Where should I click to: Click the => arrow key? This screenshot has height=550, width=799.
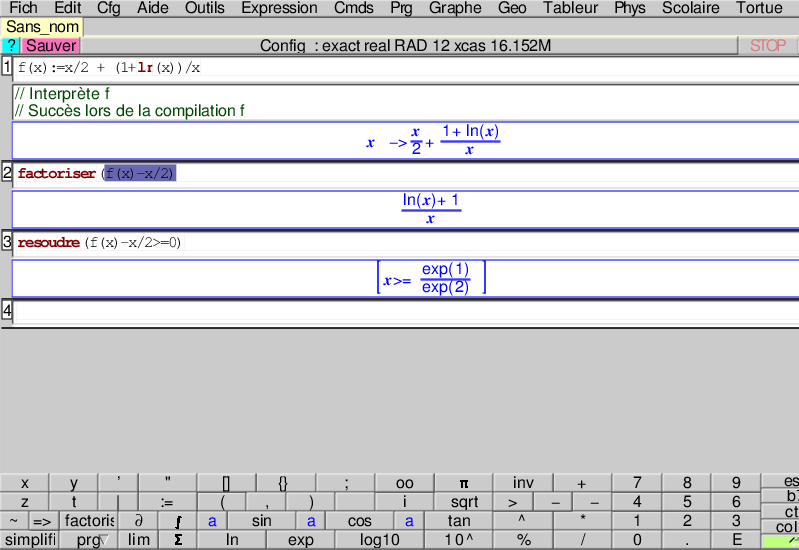coord(42,521)
